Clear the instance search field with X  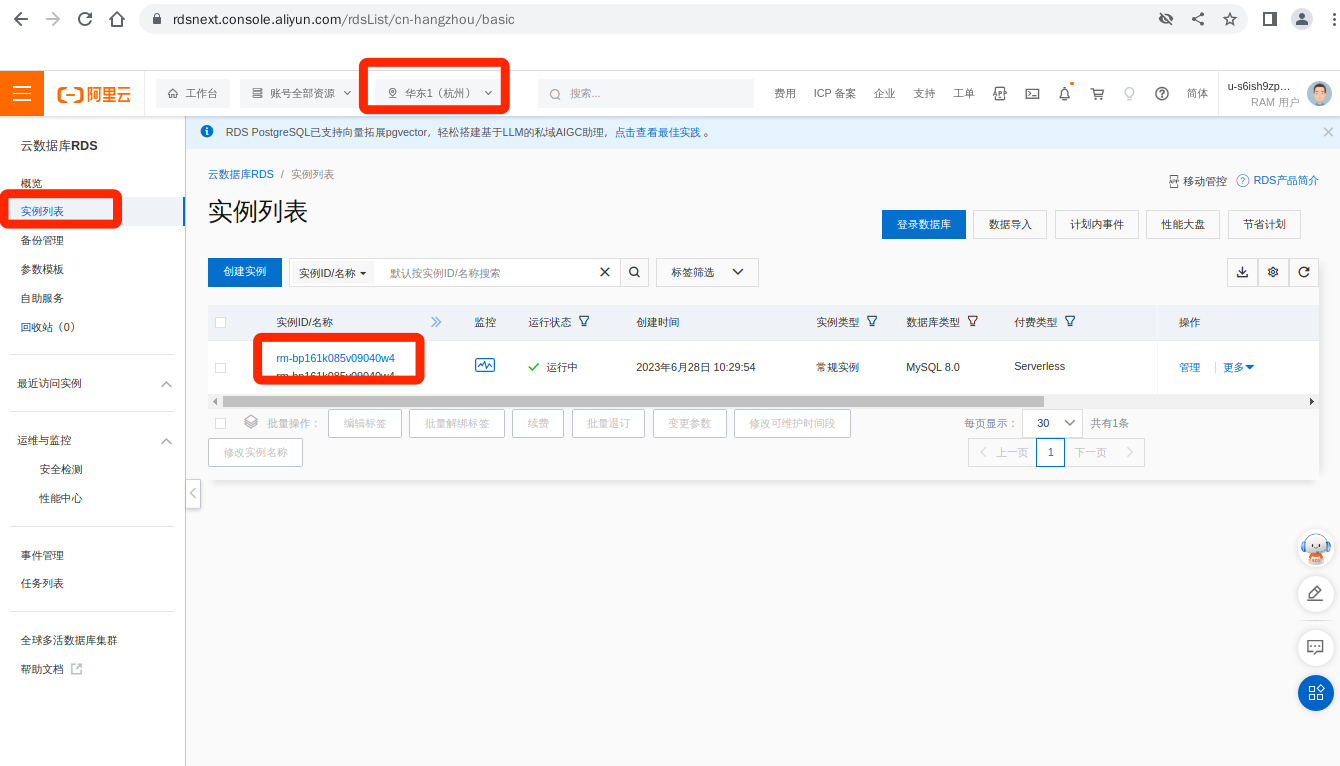[604, 272]
